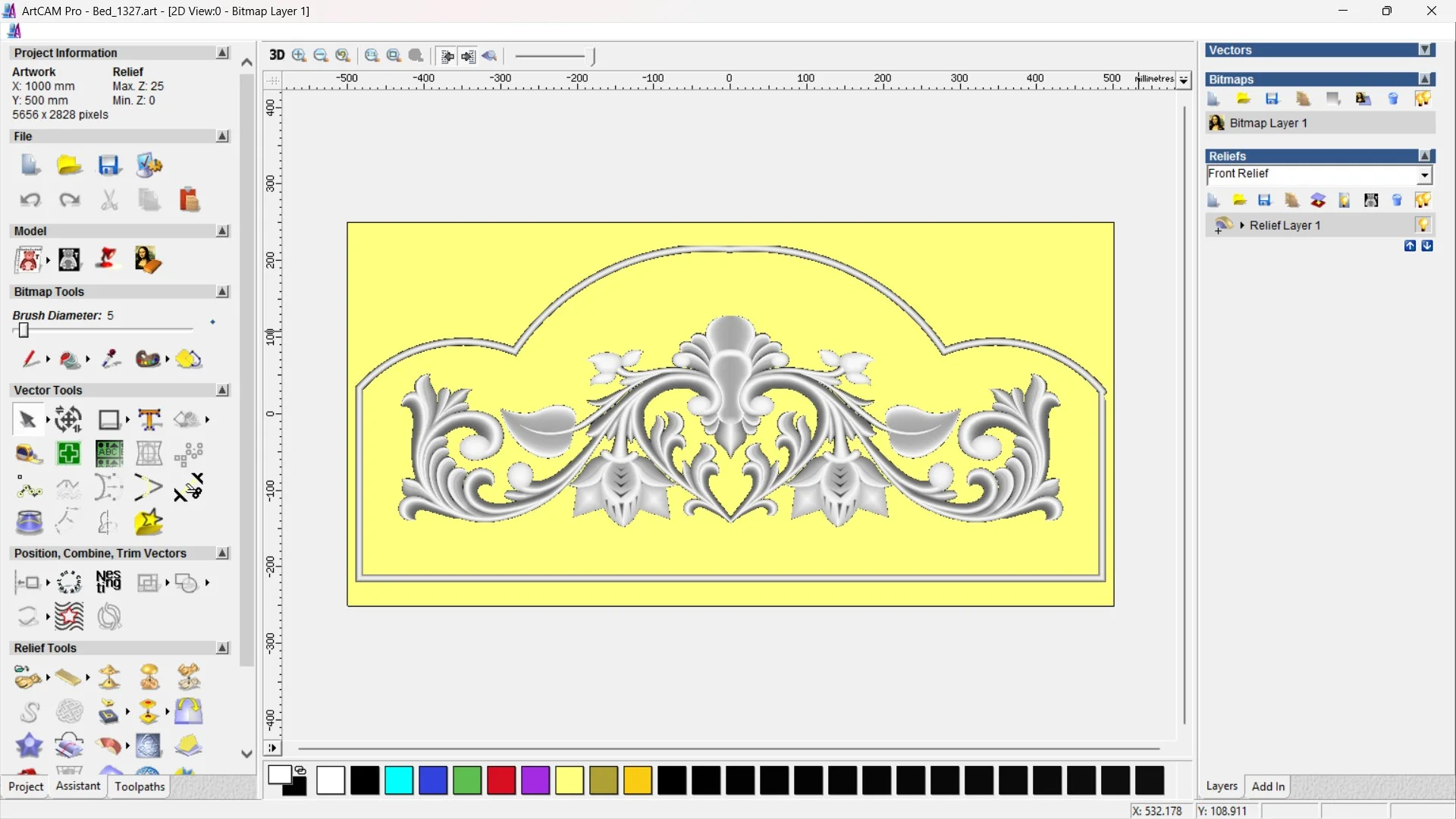Toggle all bitmap layers visibility lightbulb
Viewport: 1456px width, 819px height.
[1423, 99]
